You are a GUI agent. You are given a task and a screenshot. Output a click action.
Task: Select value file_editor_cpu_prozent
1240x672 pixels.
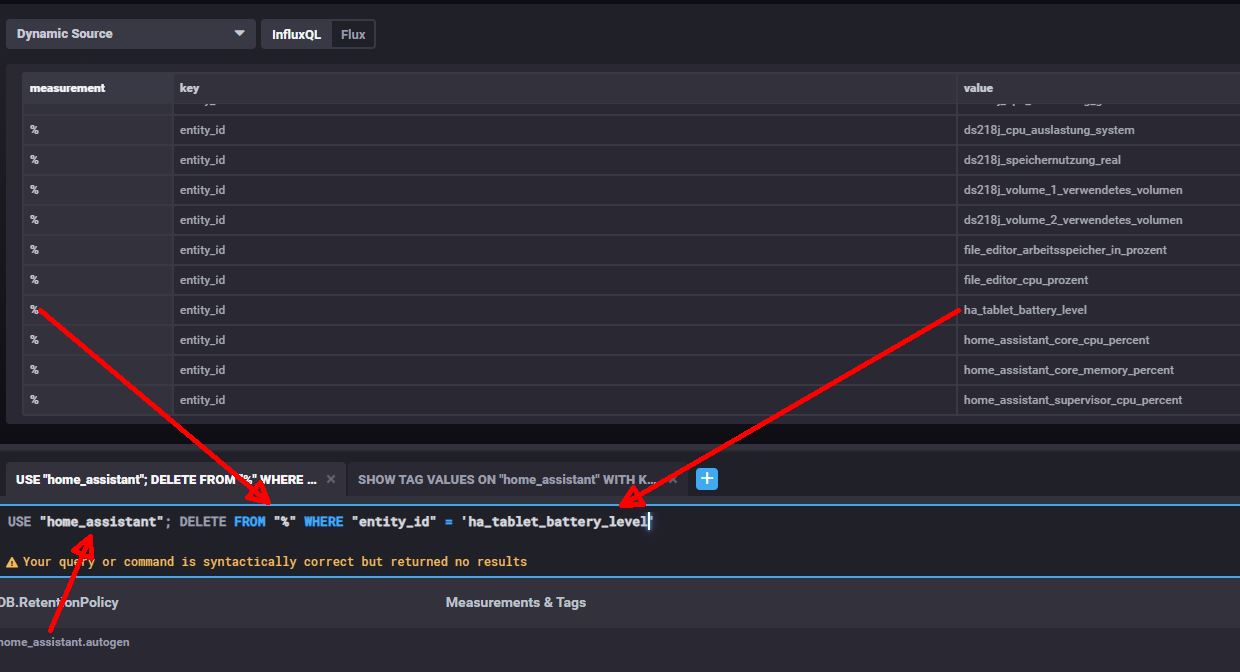coord(1026,280)
